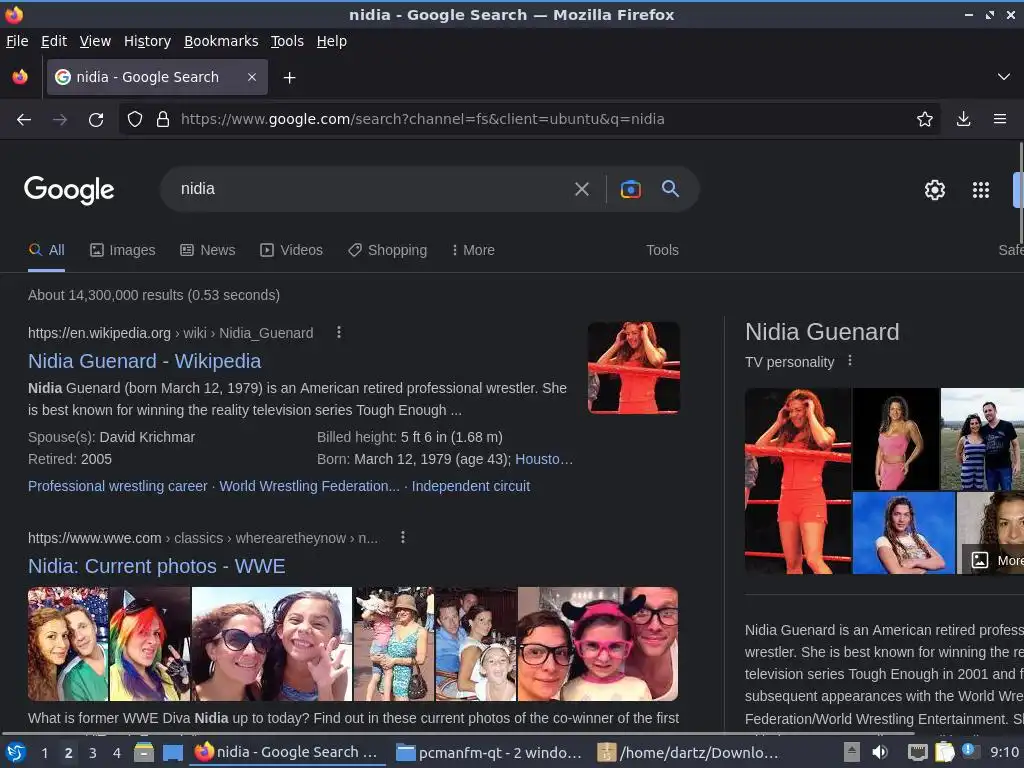The image size is (1024, 768).
Task: Open the Google apps grid
Action: coord(980,190)
